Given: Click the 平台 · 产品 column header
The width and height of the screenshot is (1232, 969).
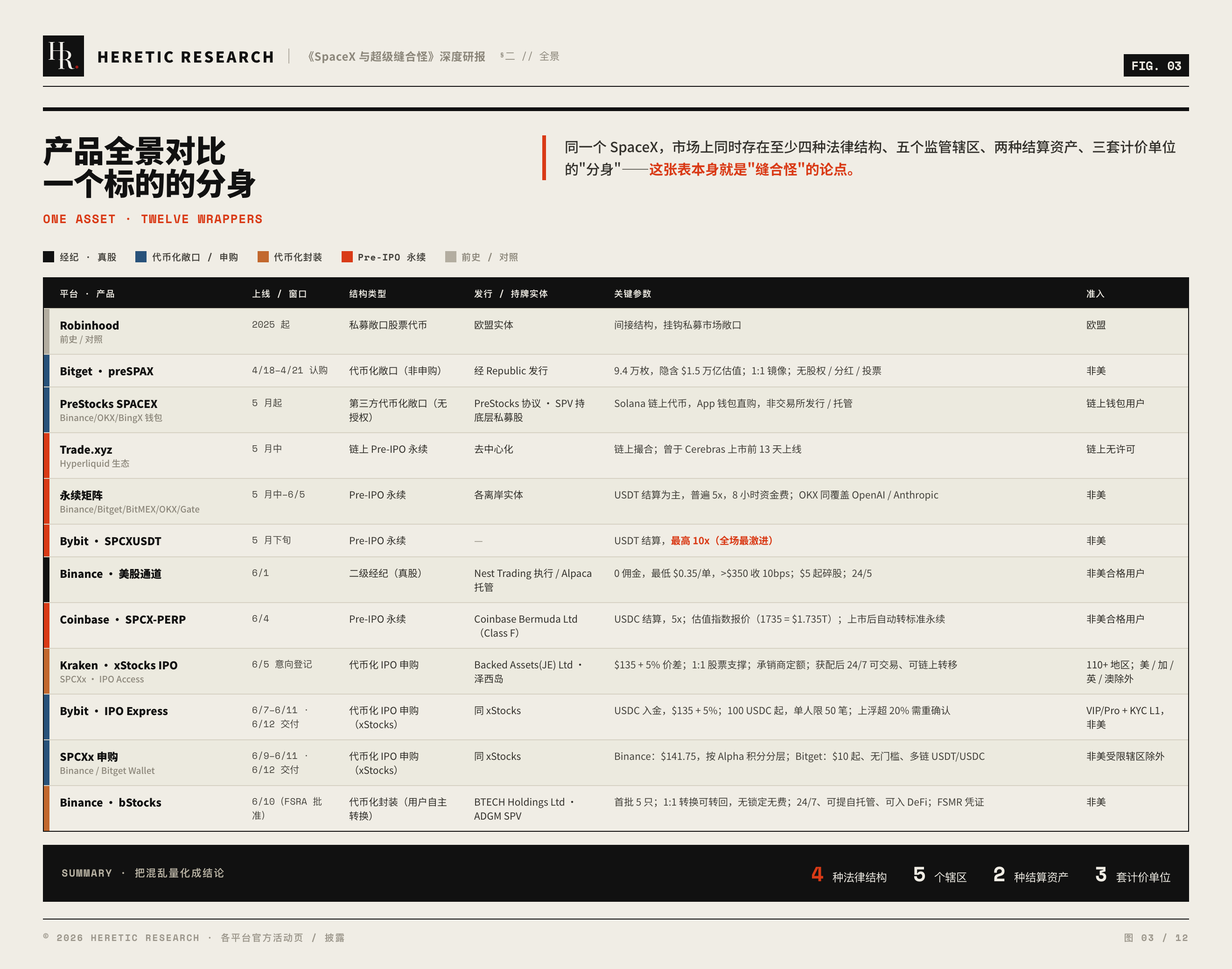Looking at the screenshot, I should pyautogui.click(x=87, y=294).
